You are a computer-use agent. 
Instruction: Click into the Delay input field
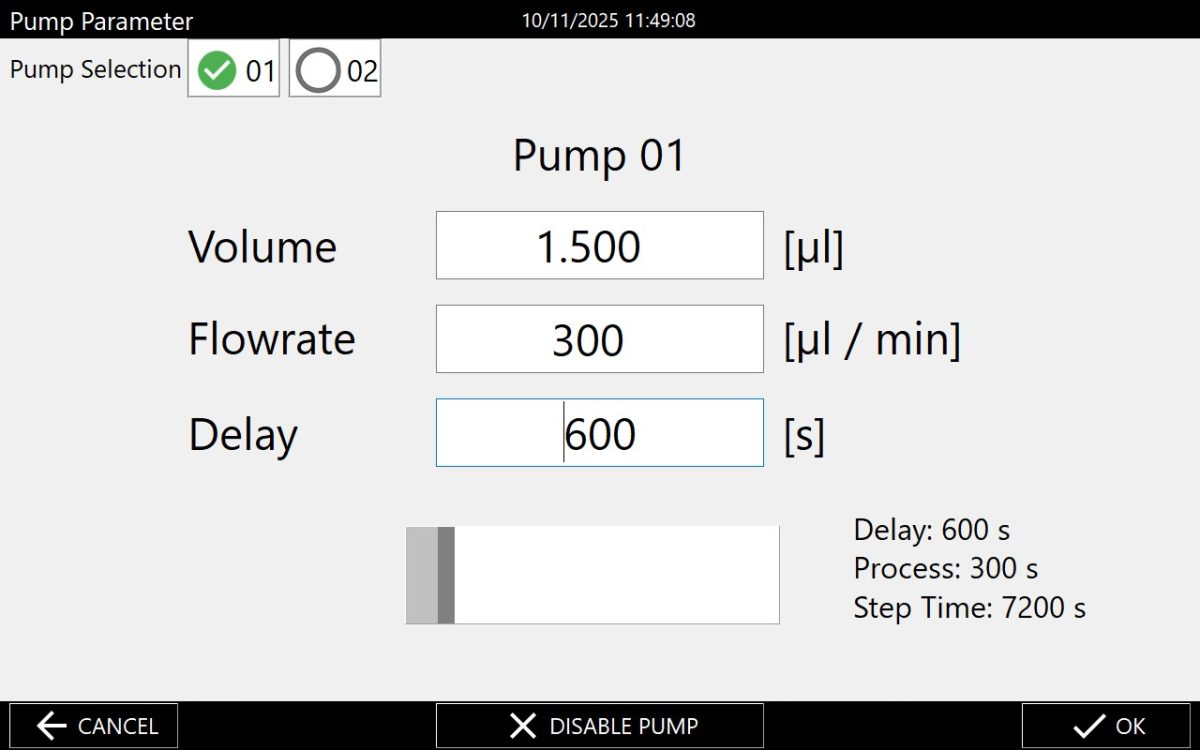coord(599,434)
